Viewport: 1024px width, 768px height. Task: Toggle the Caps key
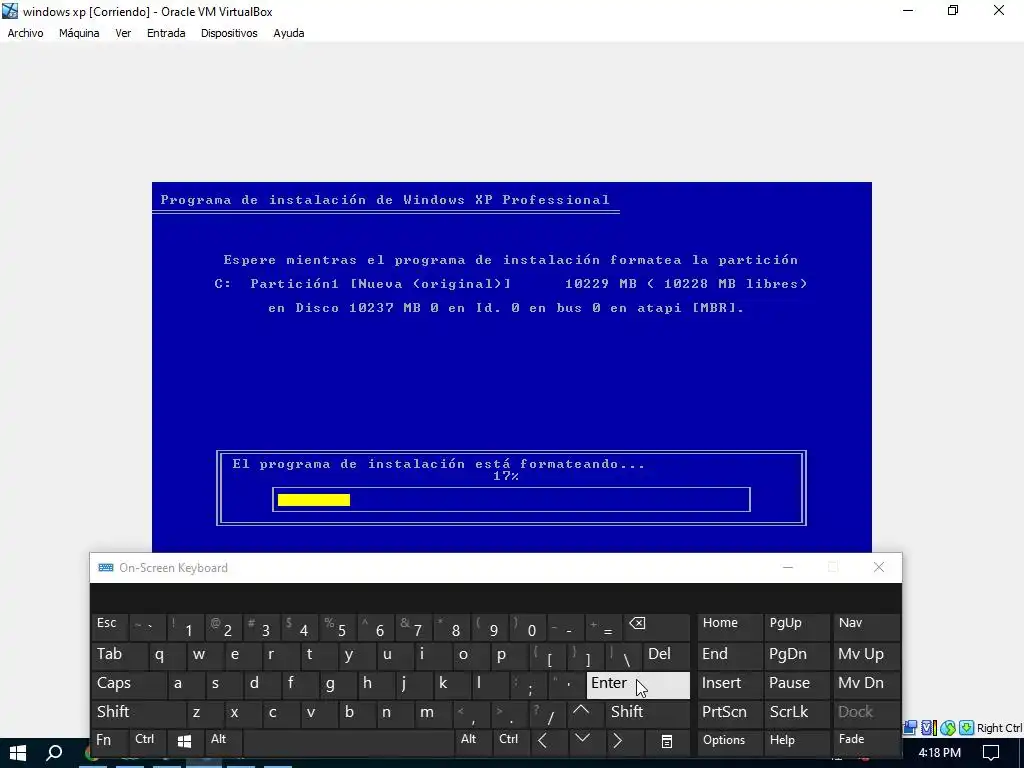(x=129, y=684)
